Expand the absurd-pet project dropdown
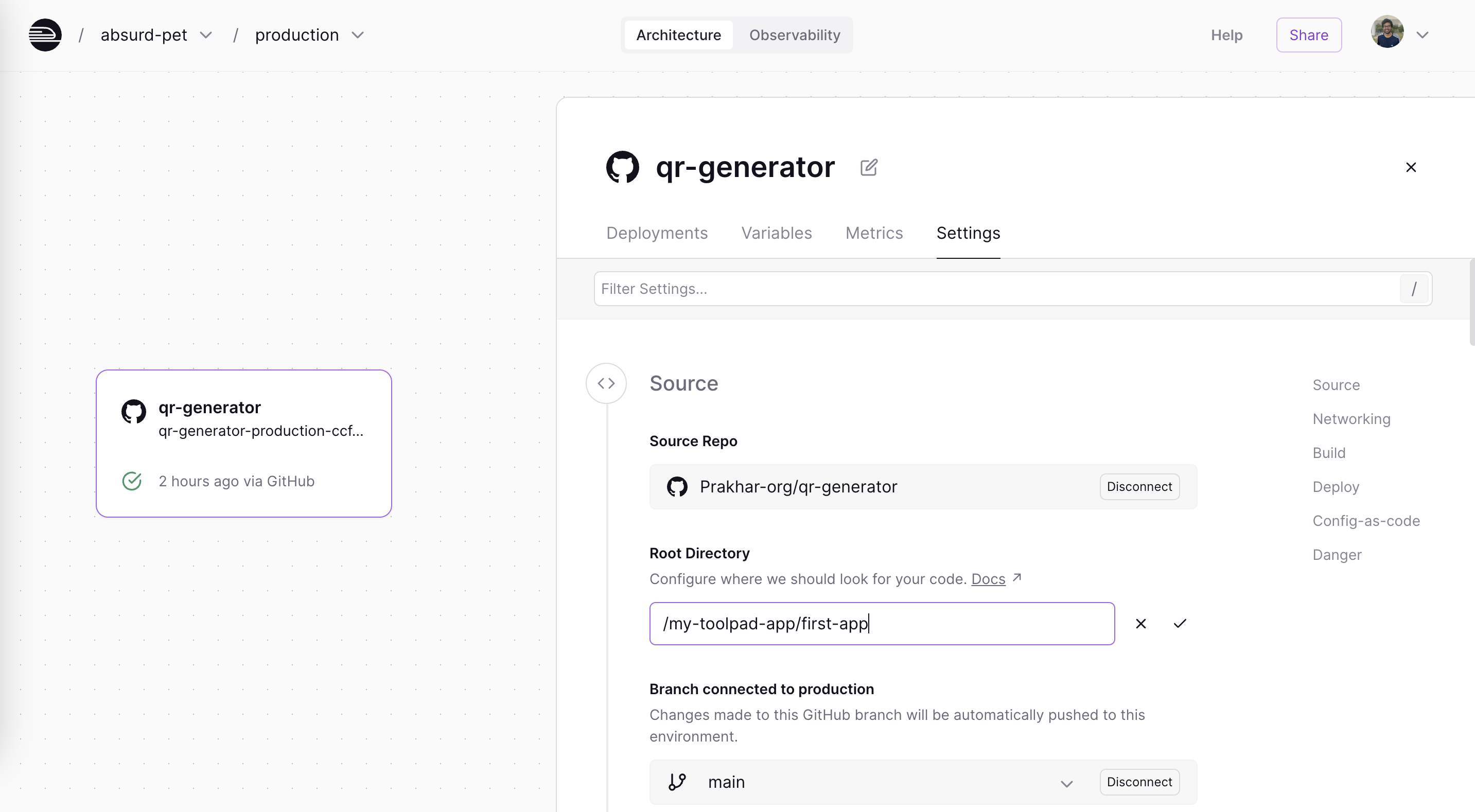 [x=206, y=35]
